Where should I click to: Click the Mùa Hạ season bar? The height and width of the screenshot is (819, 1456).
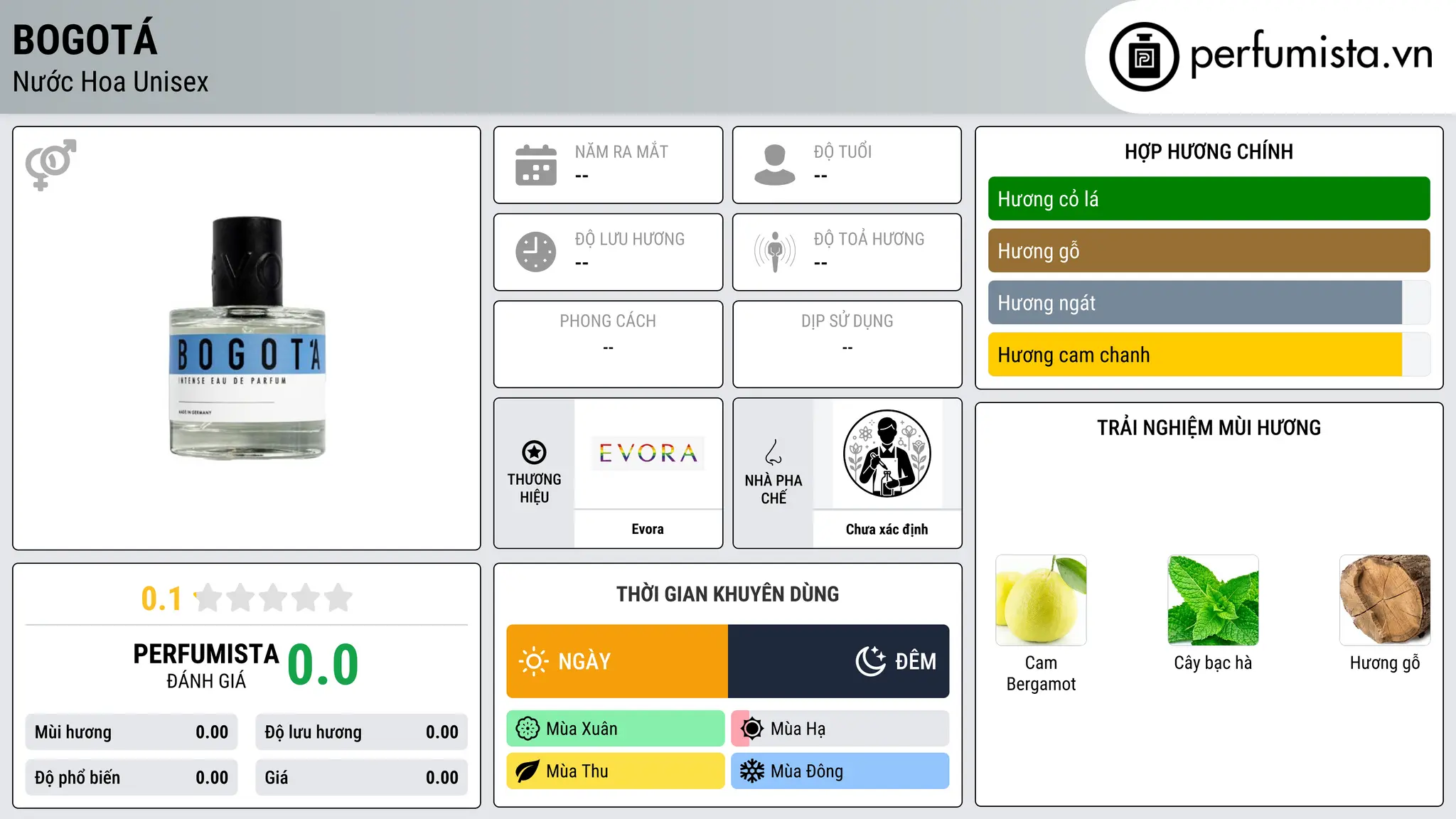point(840,729)
